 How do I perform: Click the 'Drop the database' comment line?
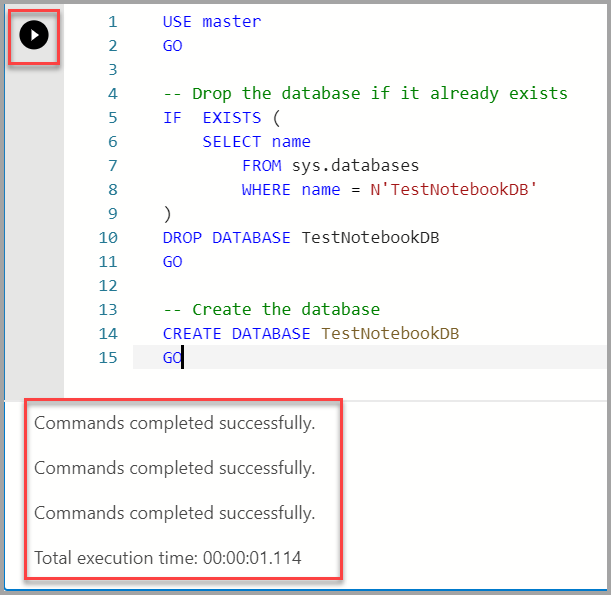(365, 93)
